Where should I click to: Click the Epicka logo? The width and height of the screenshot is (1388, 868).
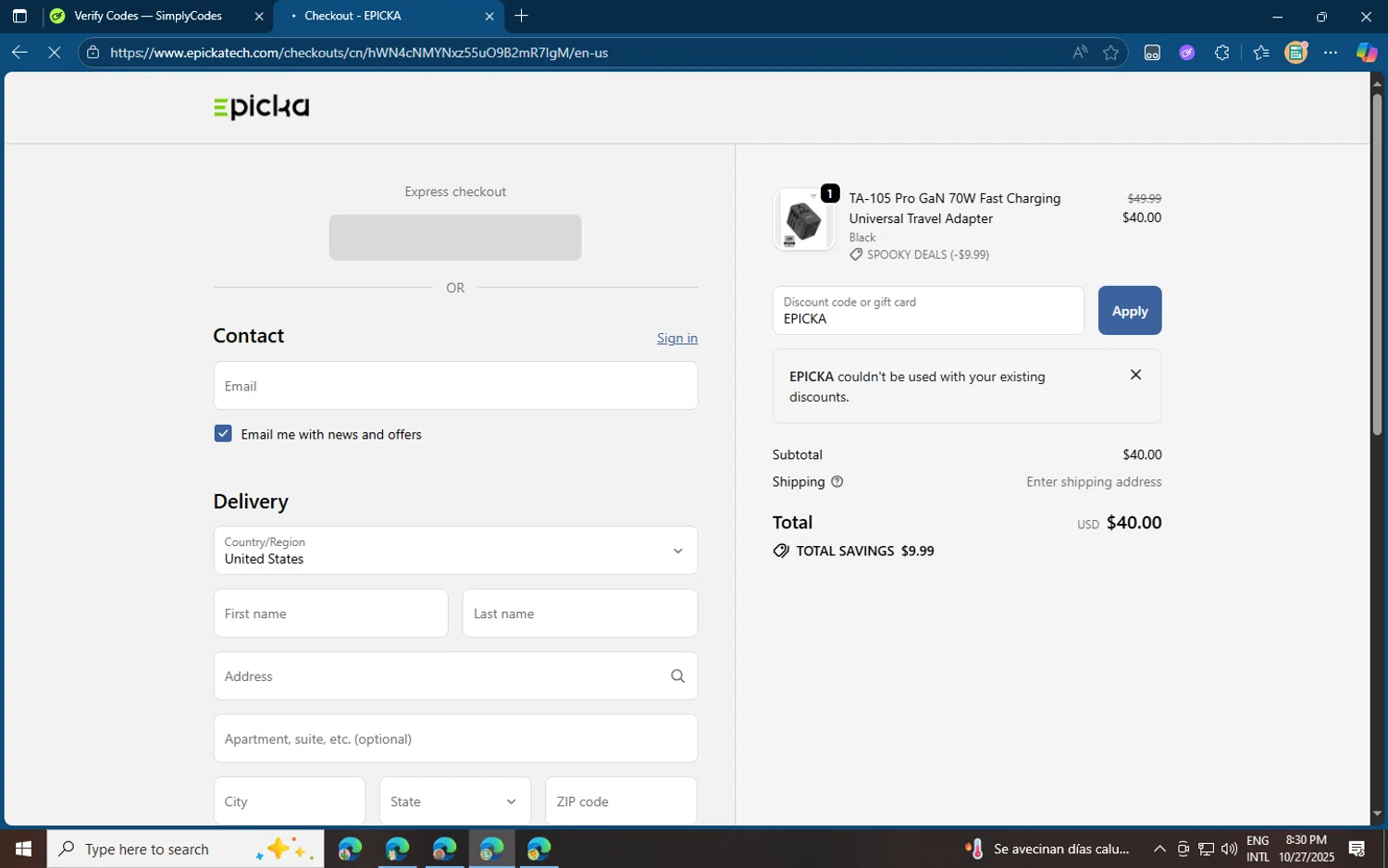(x=261, y=107)
